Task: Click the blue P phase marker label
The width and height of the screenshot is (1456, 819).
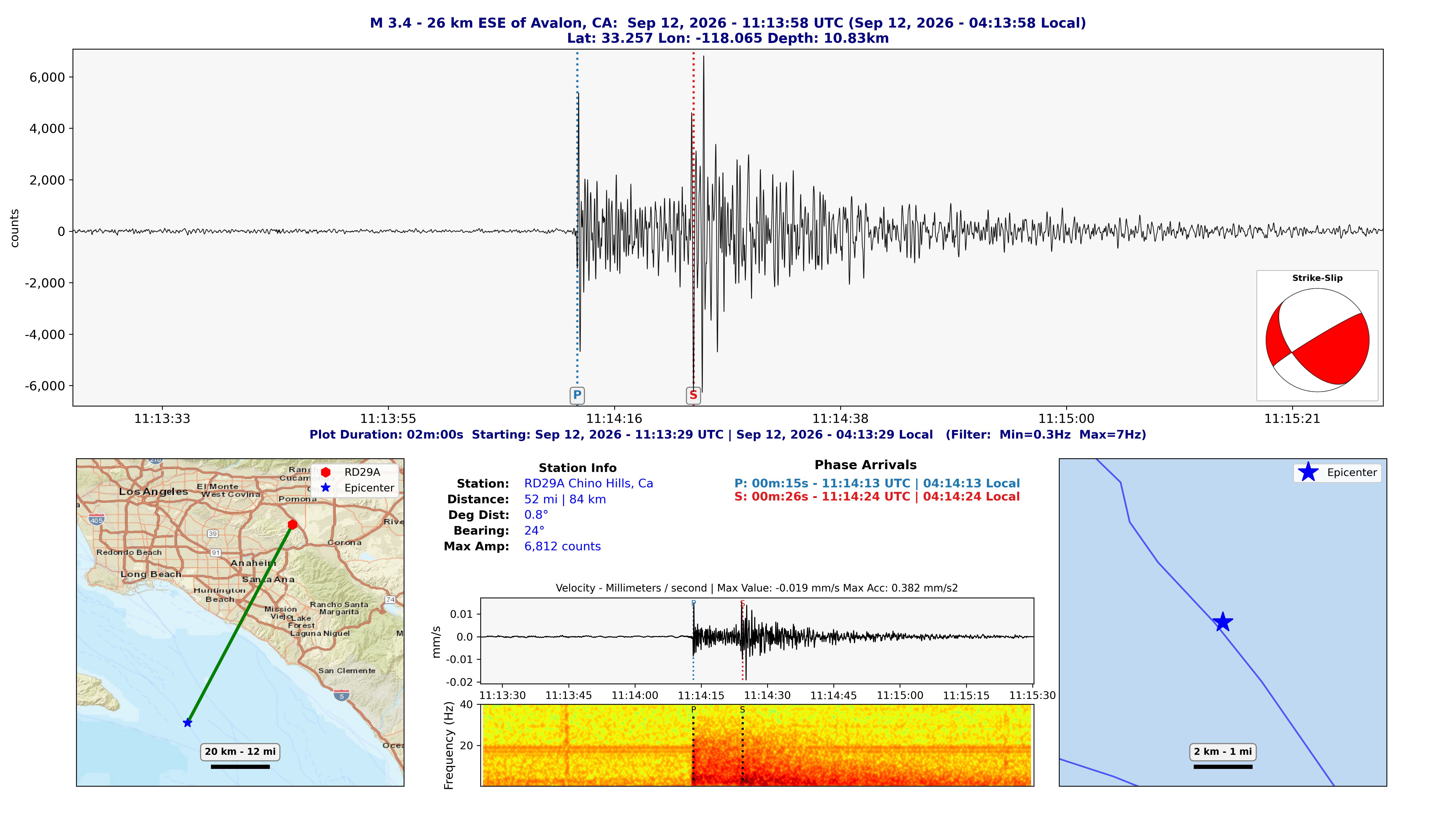Action: 577,395
